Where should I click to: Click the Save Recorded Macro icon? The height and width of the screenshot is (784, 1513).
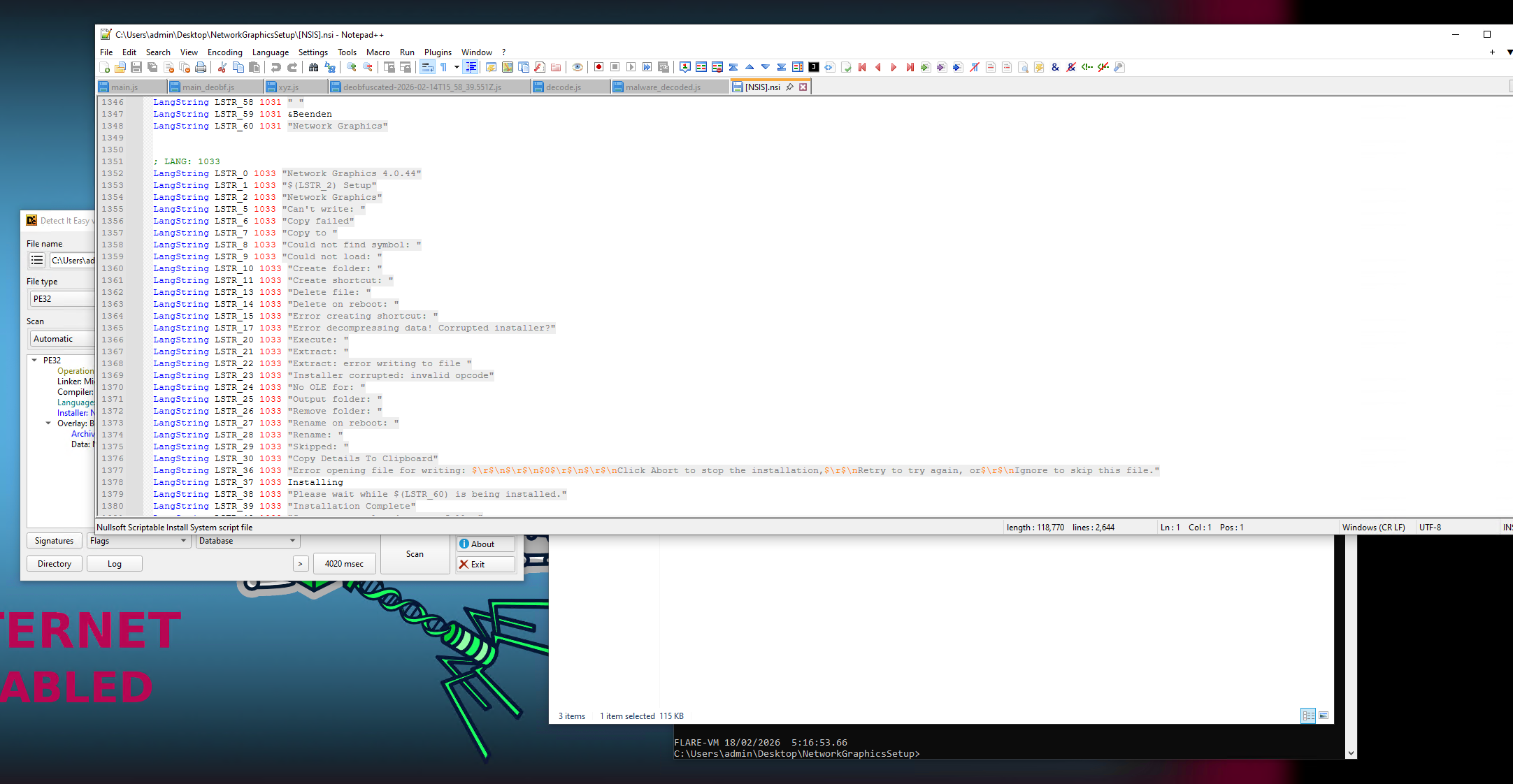pos(664,67)
